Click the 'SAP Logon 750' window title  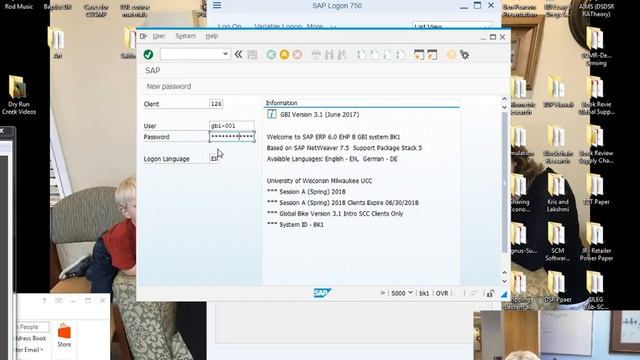click(x=337, y=6)
